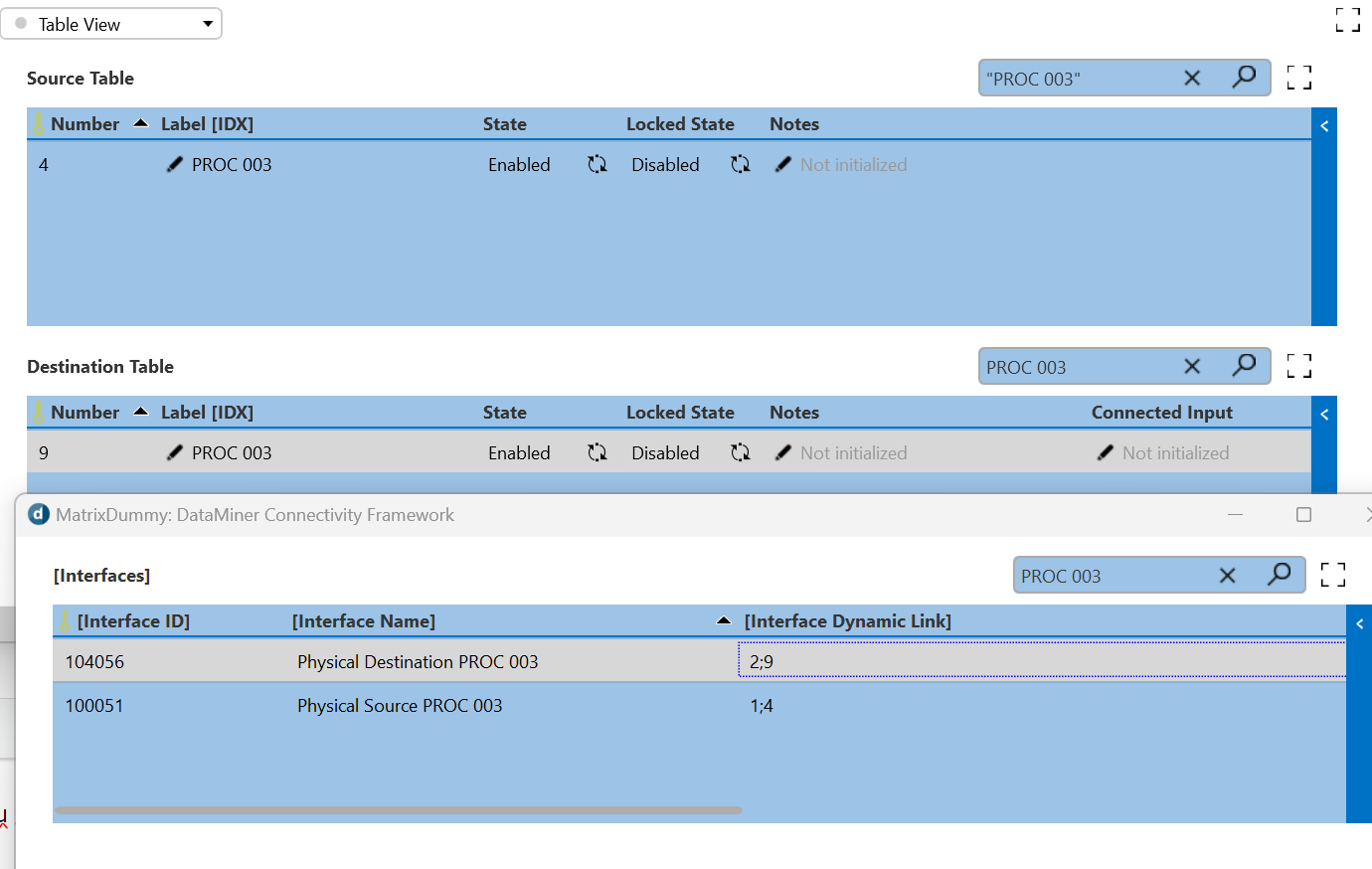Select PROC 003 label in Destination Table
Viewport: 1372px width, 869px height.
point(232,453)
